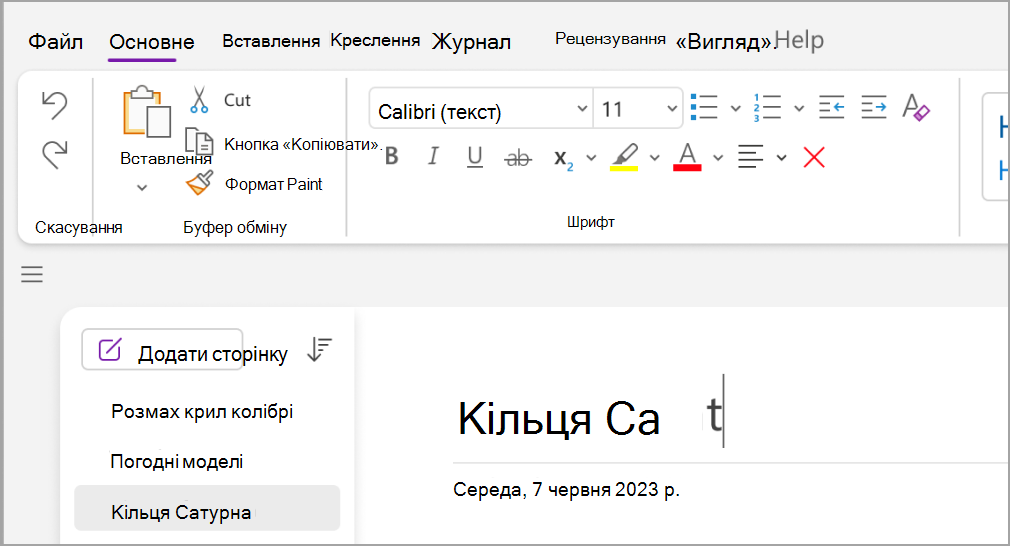This screenshot has width=1010, height=546.
Task: Select the Кільця Сатурна page
Action: click(207, 508)
